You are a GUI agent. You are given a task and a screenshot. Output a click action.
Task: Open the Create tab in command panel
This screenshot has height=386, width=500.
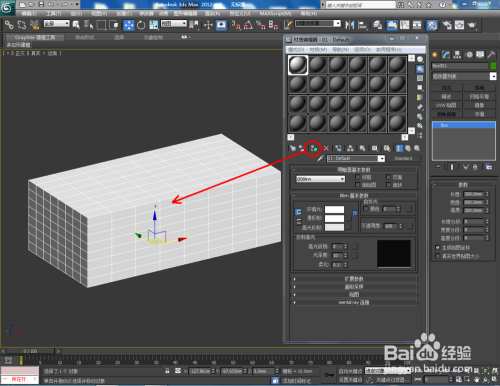tap(435, 55)
